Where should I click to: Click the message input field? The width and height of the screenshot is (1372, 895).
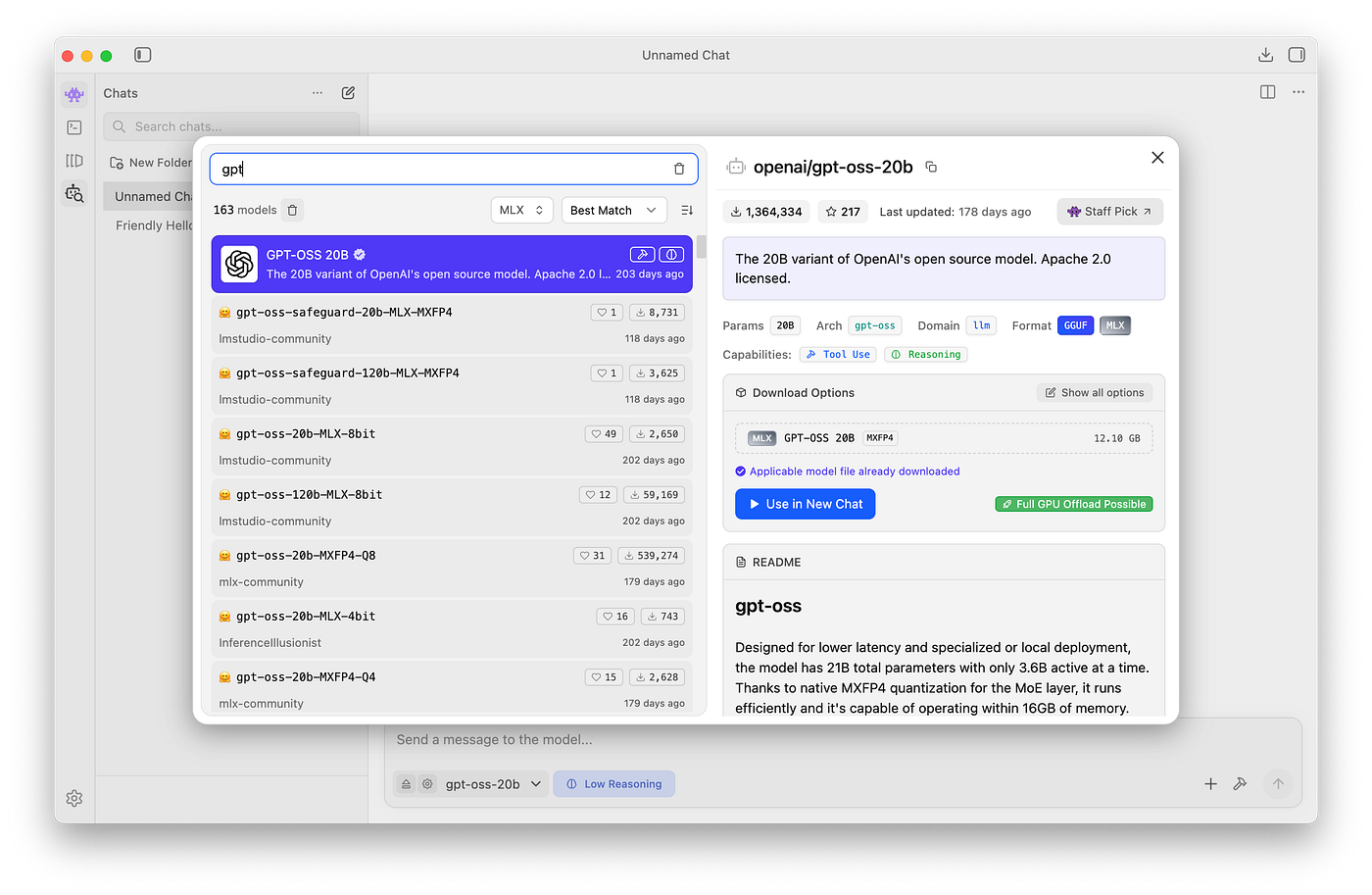tap(843, 740)
